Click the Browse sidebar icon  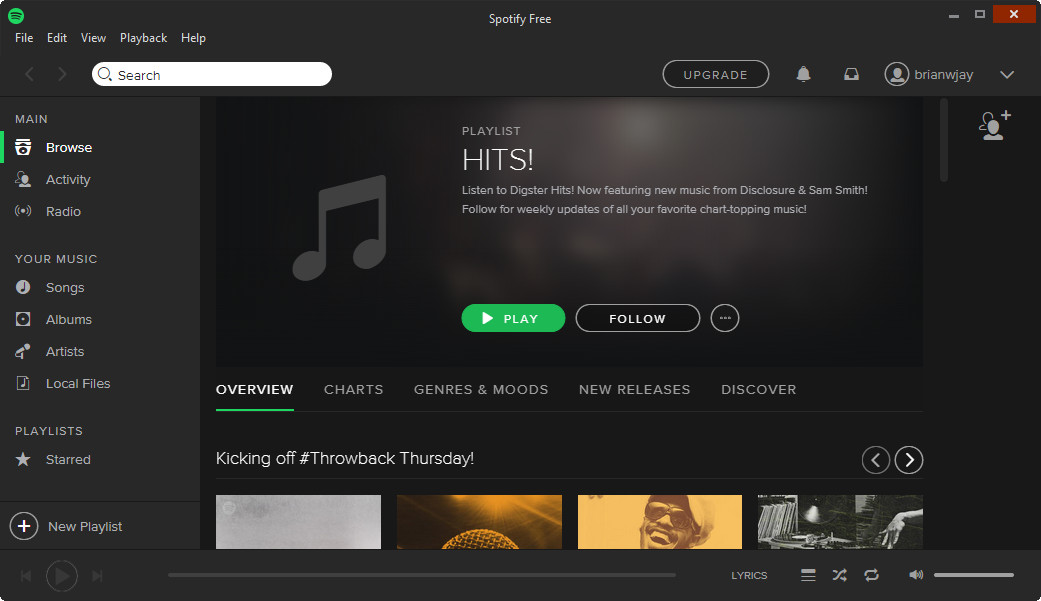23,147
